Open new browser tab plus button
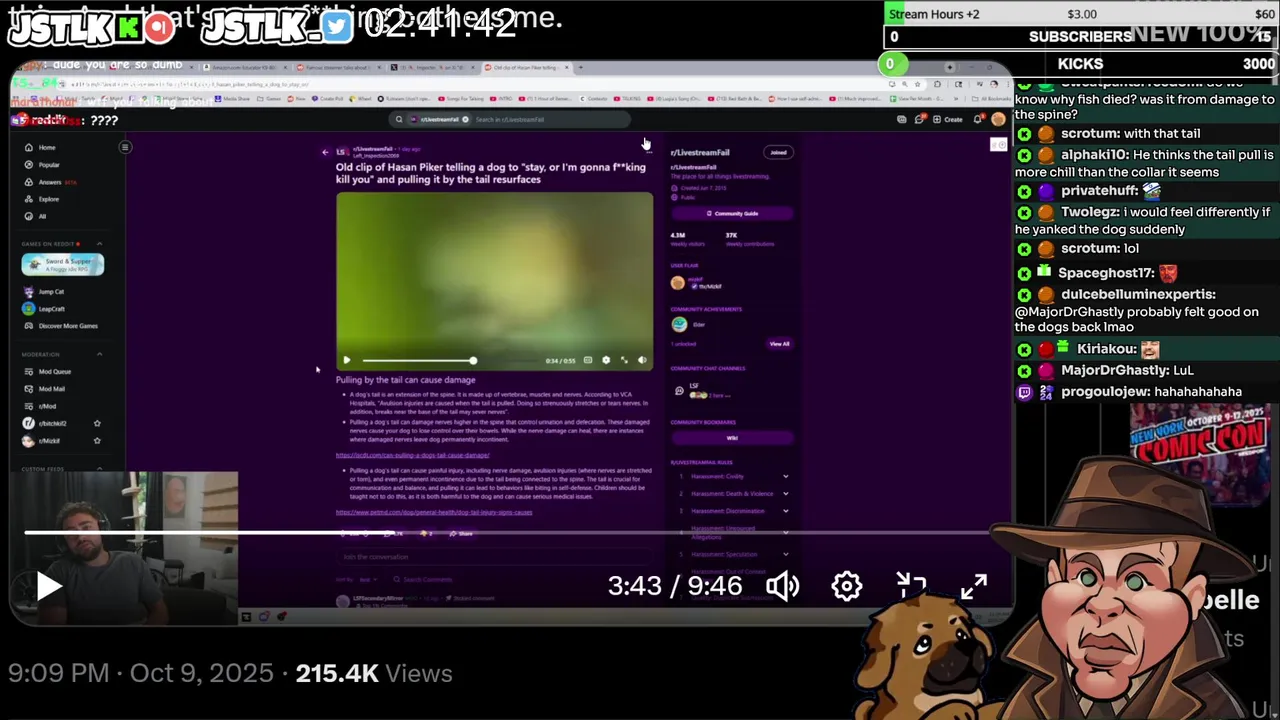The image size is (1280, 720). 581,67
